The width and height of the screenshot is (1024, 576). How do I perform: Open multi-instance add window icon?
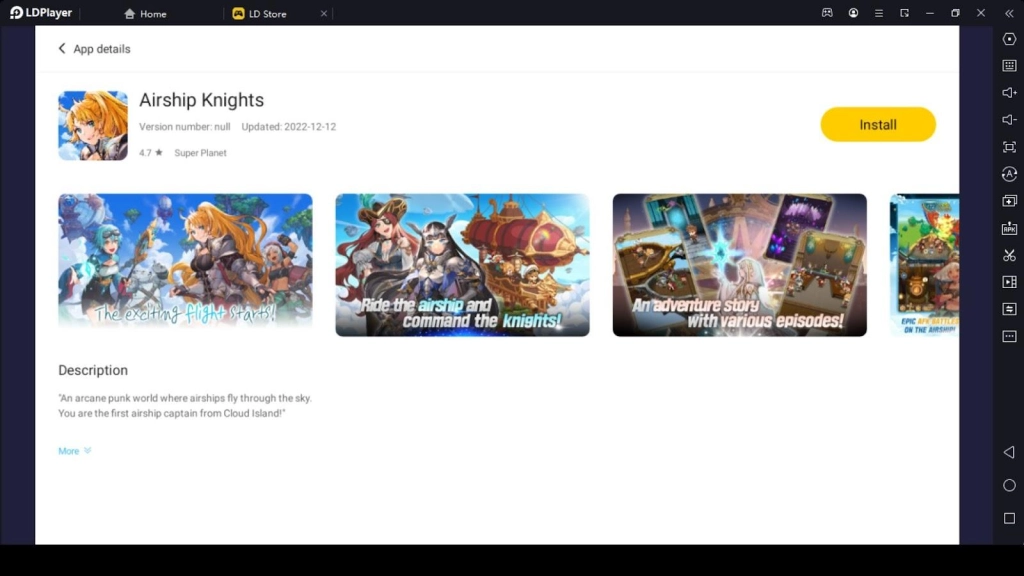click(x=1009, y=201)
